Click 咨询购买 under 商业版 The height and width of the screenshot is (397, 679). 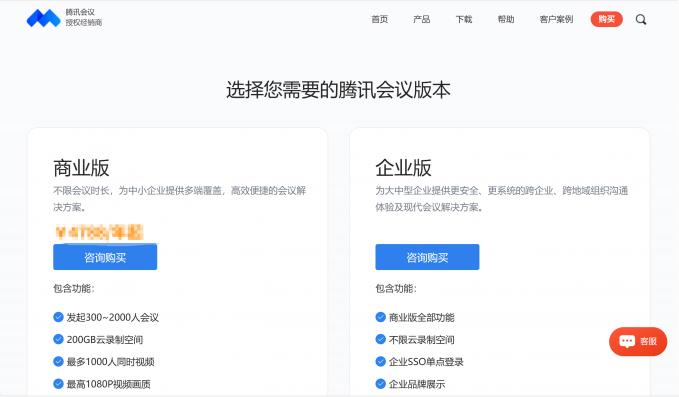(105, 257)
